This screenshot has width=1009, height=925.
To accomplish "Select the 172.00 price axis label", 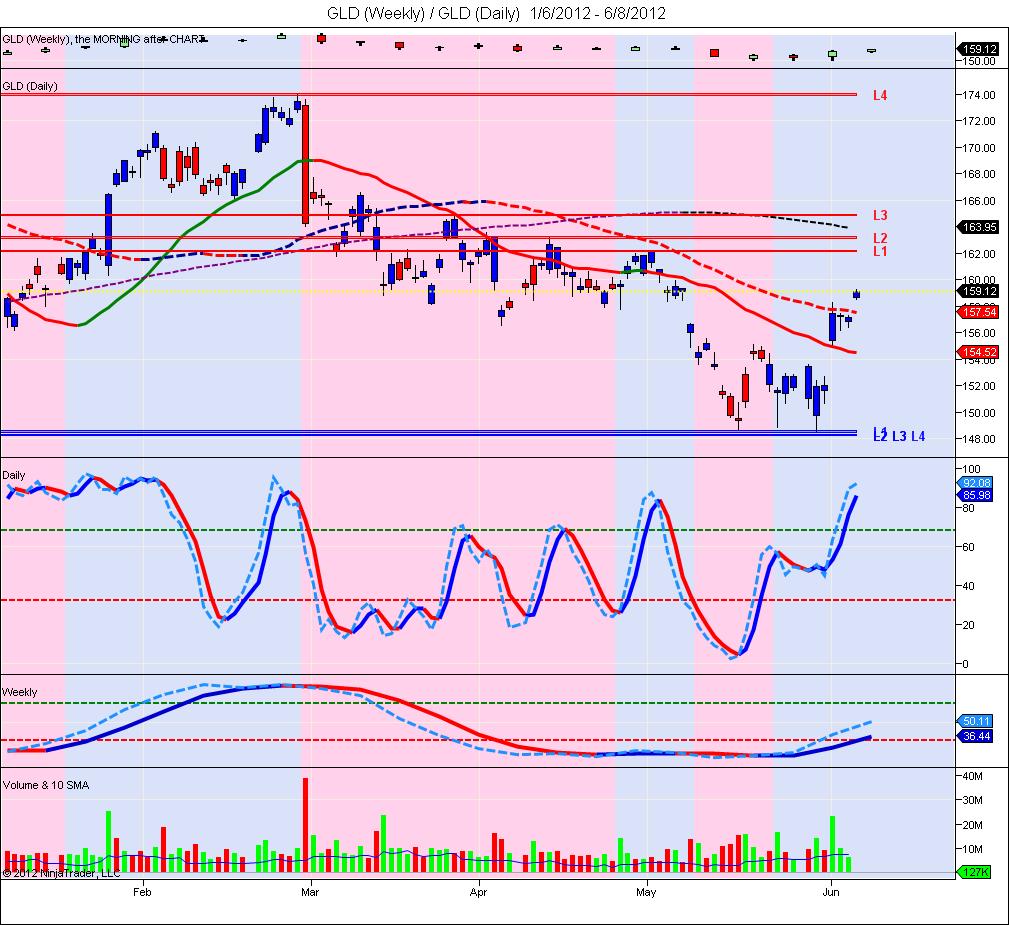I will click(979, 121).
